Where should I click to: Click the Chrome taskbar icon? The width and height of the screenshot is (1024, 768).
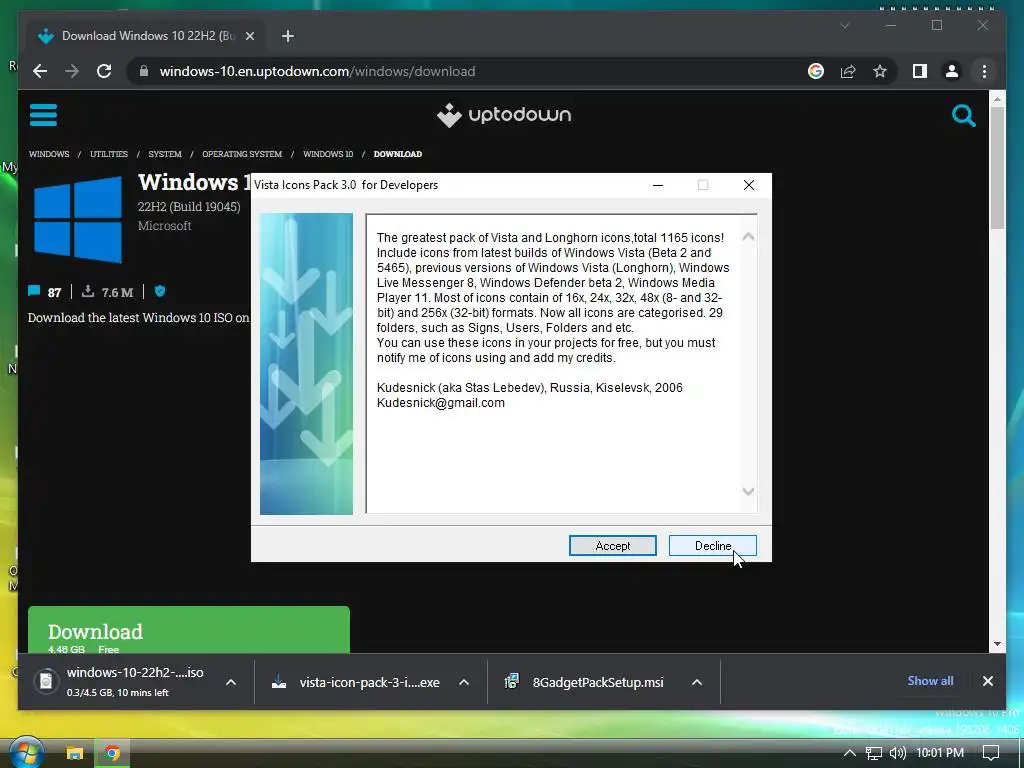coord(112,754)
